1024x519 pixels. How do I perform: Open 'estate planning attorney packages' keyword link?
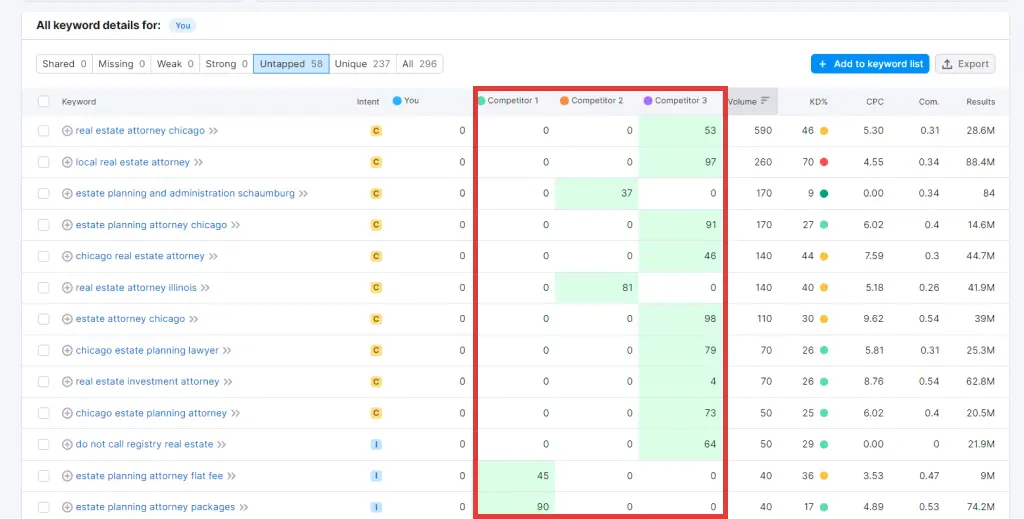(x=155, y=507)
